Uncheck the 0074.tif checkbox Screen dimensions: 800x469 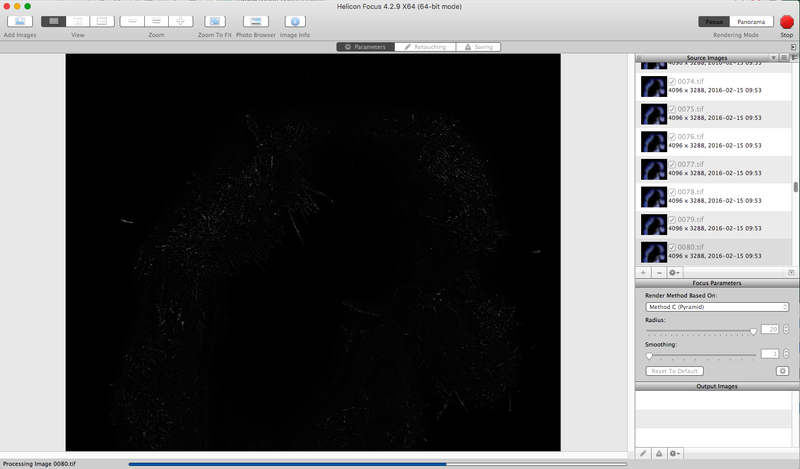672,82
